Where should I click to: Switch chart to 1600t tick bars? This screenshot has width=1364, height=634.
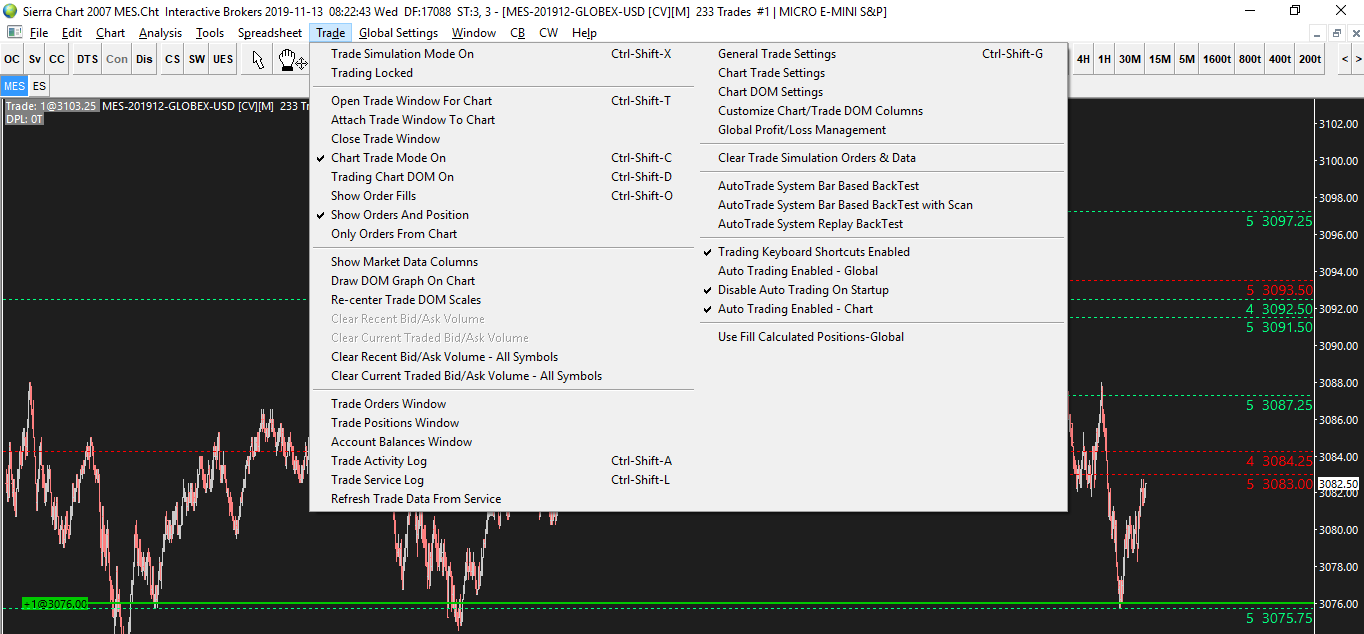[1217, 59]
